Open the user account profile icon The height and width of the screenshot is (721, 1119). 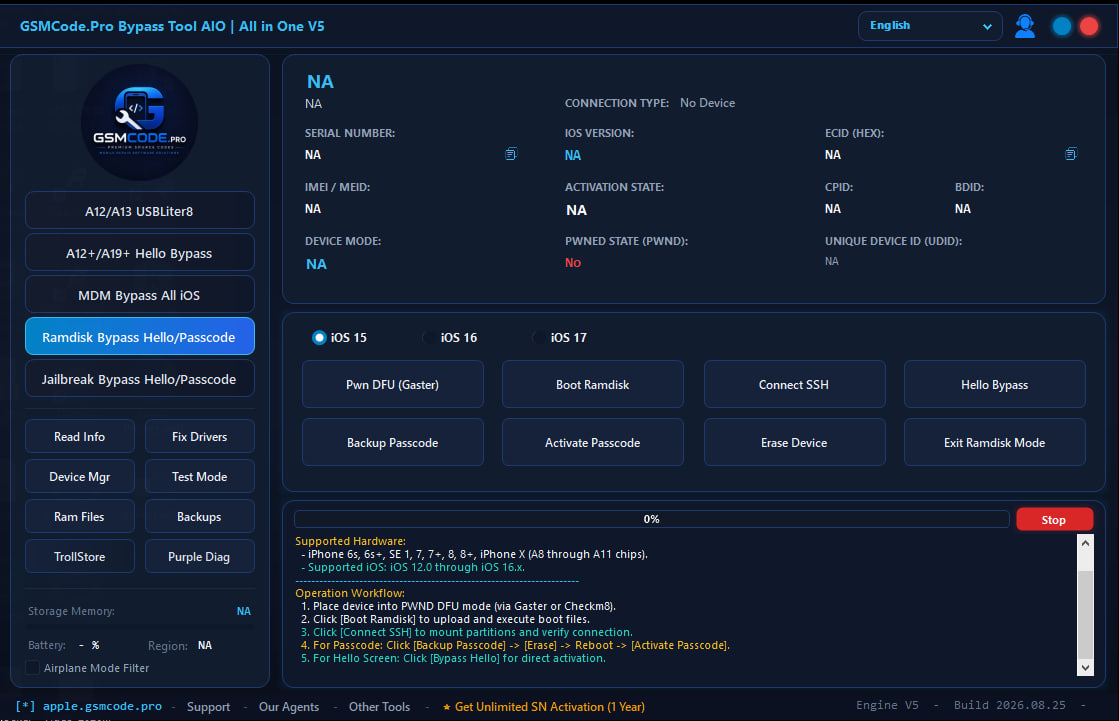point(1025,26)
